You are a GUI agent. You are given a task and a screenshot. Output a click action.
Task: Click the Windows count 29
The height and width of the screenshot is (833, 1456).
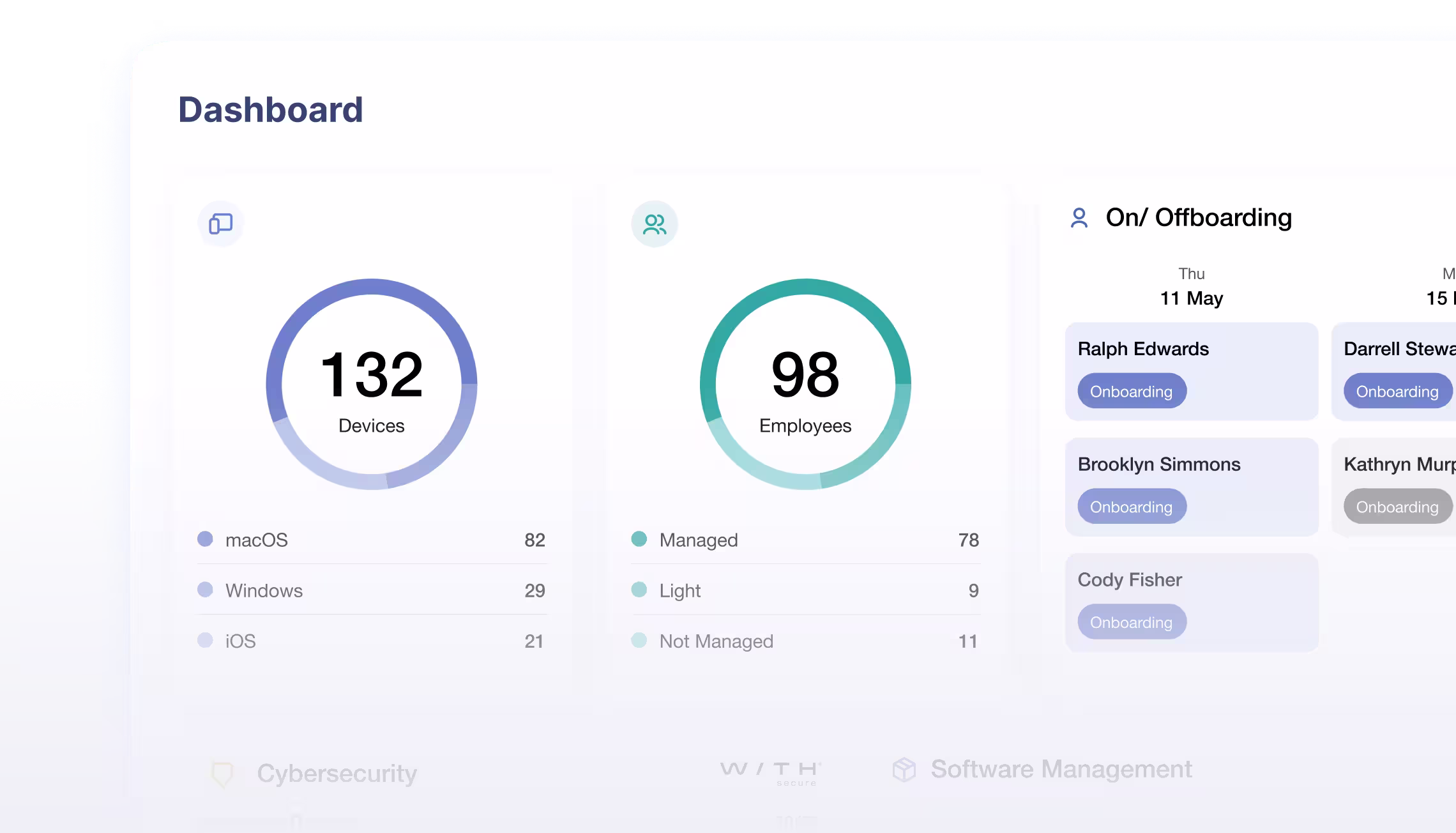535,590
